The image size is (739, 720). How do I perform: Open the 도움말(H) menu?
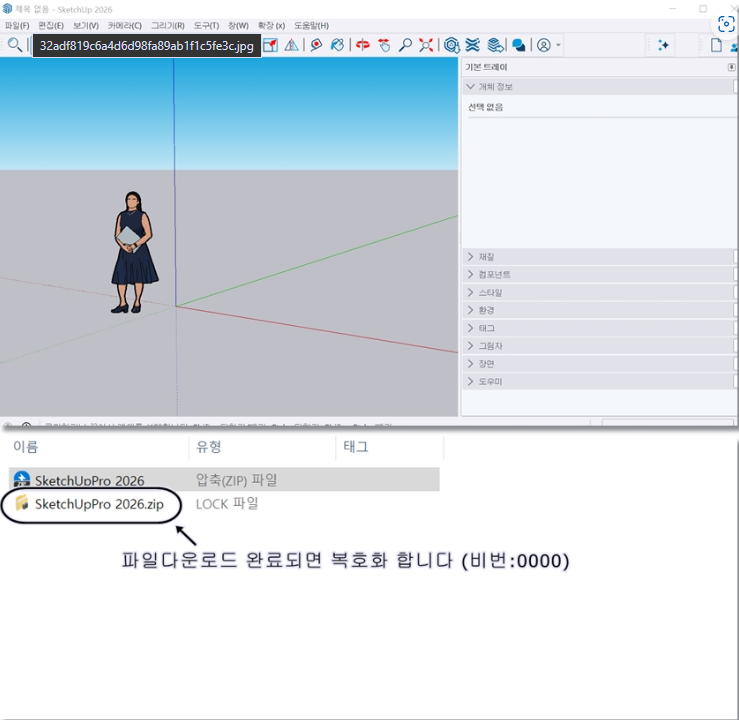coord(311,25)
